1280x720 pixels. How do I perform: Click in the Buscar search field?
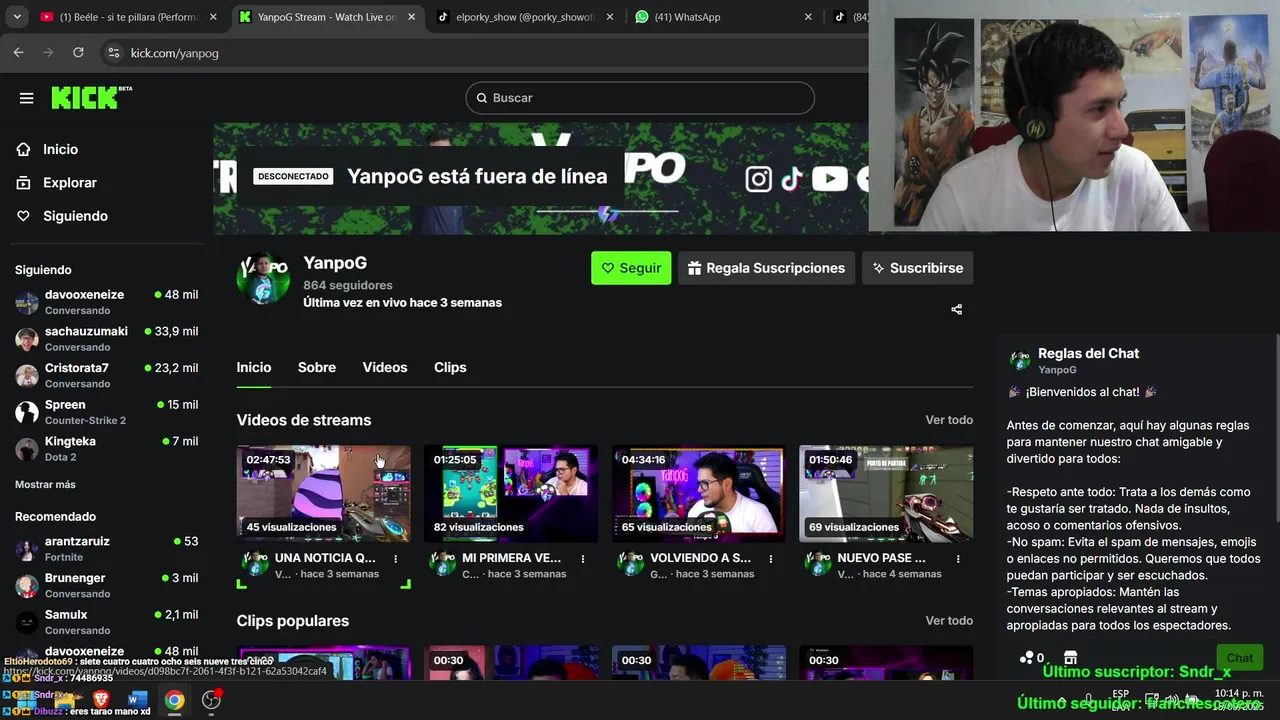tap(640, 98)
